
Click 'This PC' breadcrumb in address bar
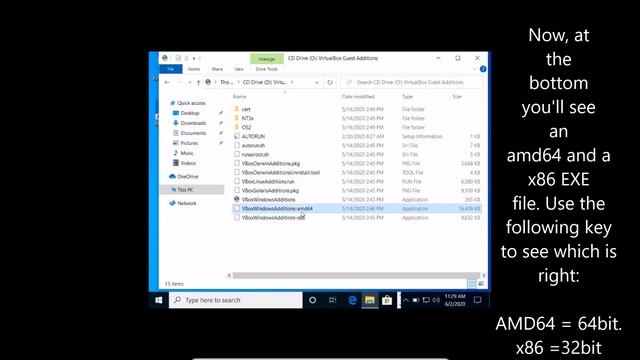227,82
